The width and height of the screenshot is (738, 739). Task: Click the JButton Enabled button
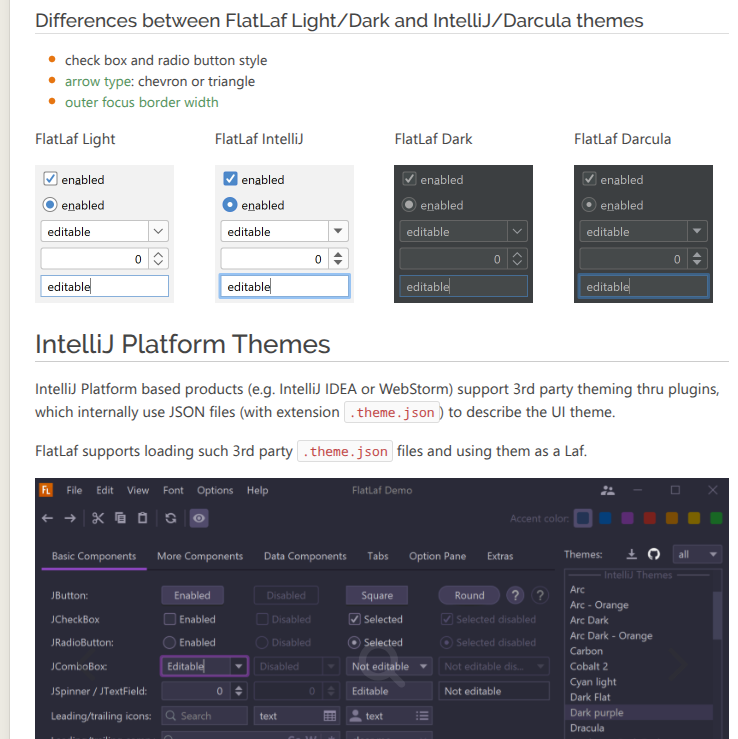(x=192, y=595)
